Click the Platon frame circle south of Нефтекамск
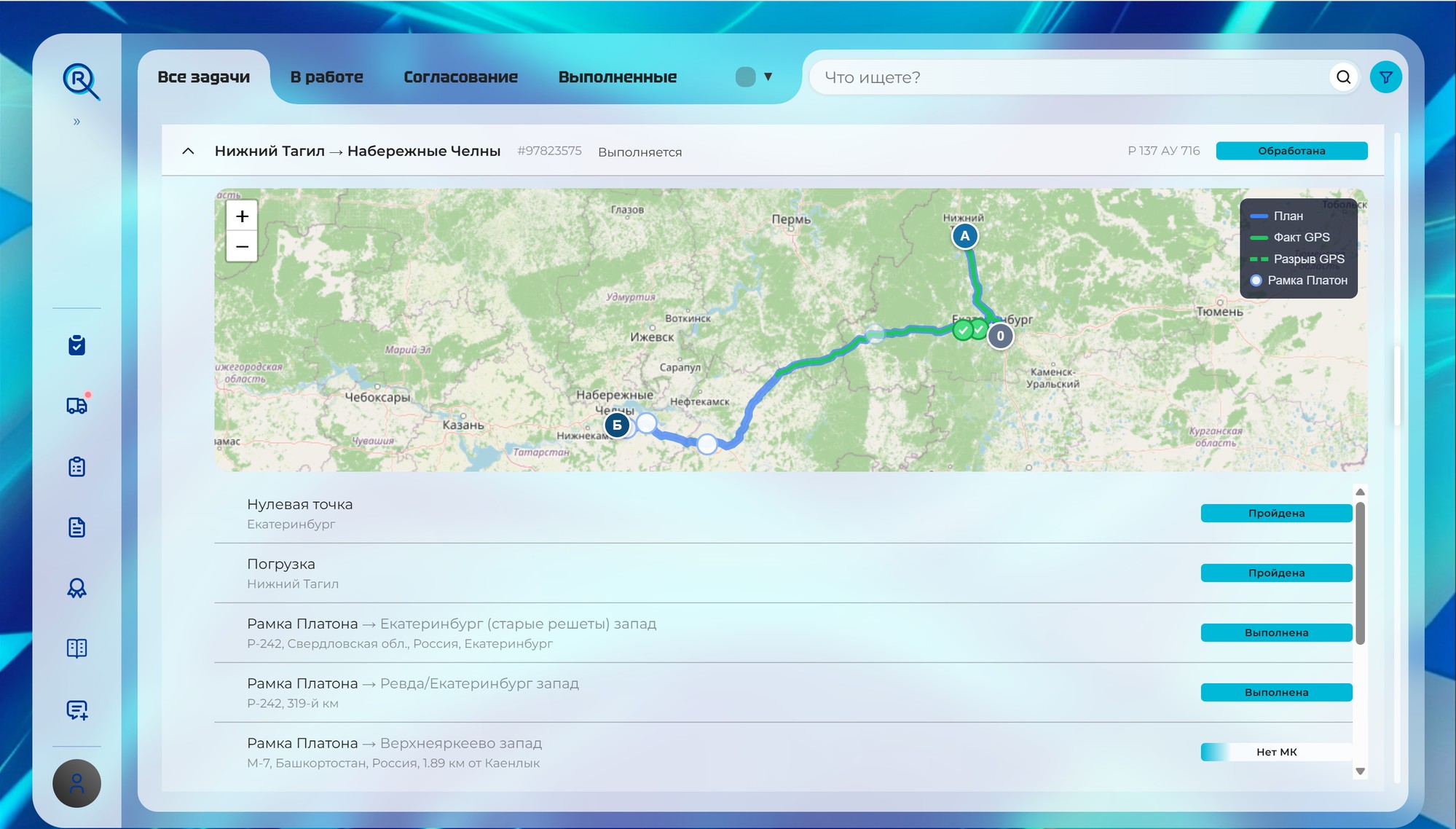The image size is (1456, 829). coord(707,444)
